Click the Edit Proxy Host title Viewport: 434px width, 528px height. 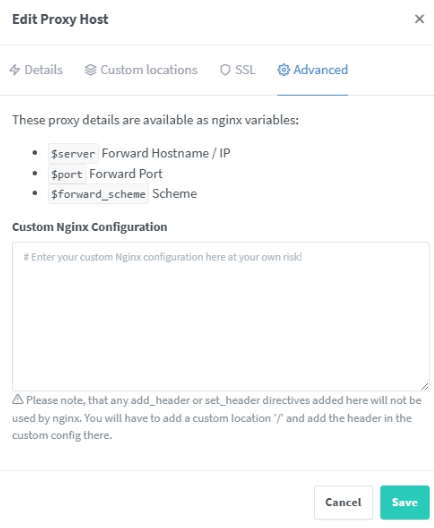coord(60,19)
